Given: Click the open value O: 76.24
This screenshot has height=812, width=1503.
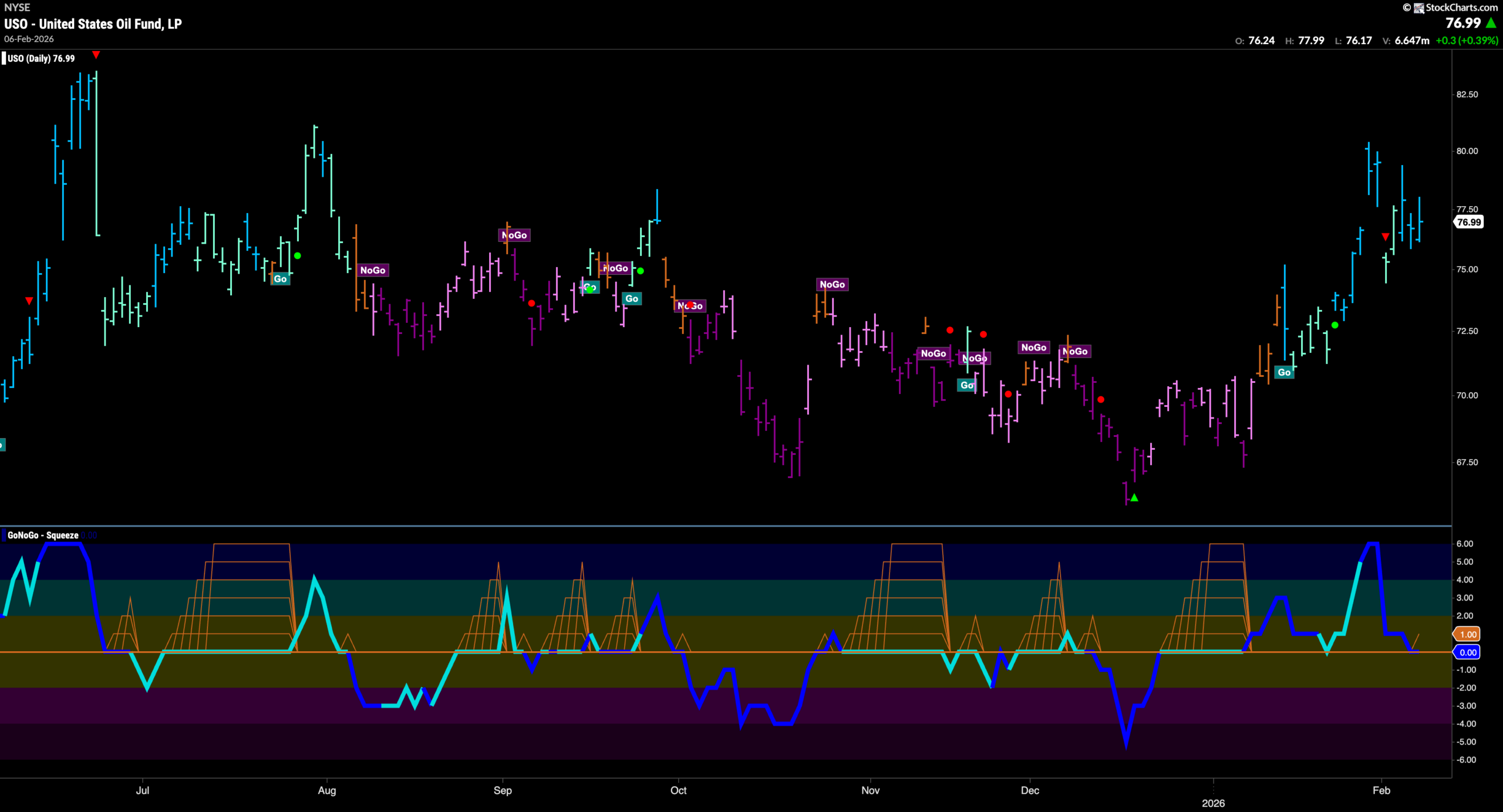Looking at the screenshot, I should 1255,41.
